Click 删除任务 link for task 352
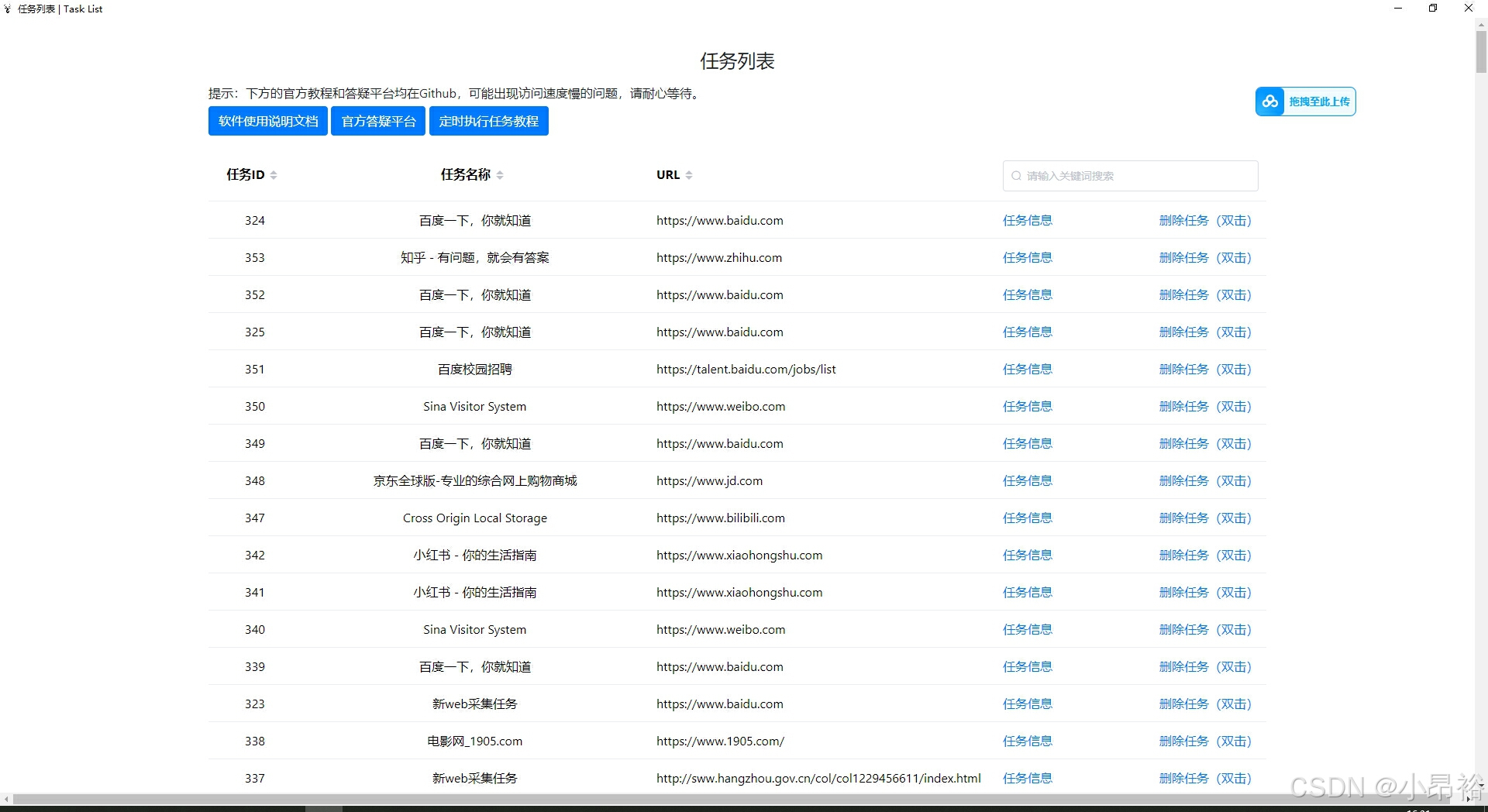Viewport: 1488px width, 812px height. pyautogui.click(x=1205, y=295)
